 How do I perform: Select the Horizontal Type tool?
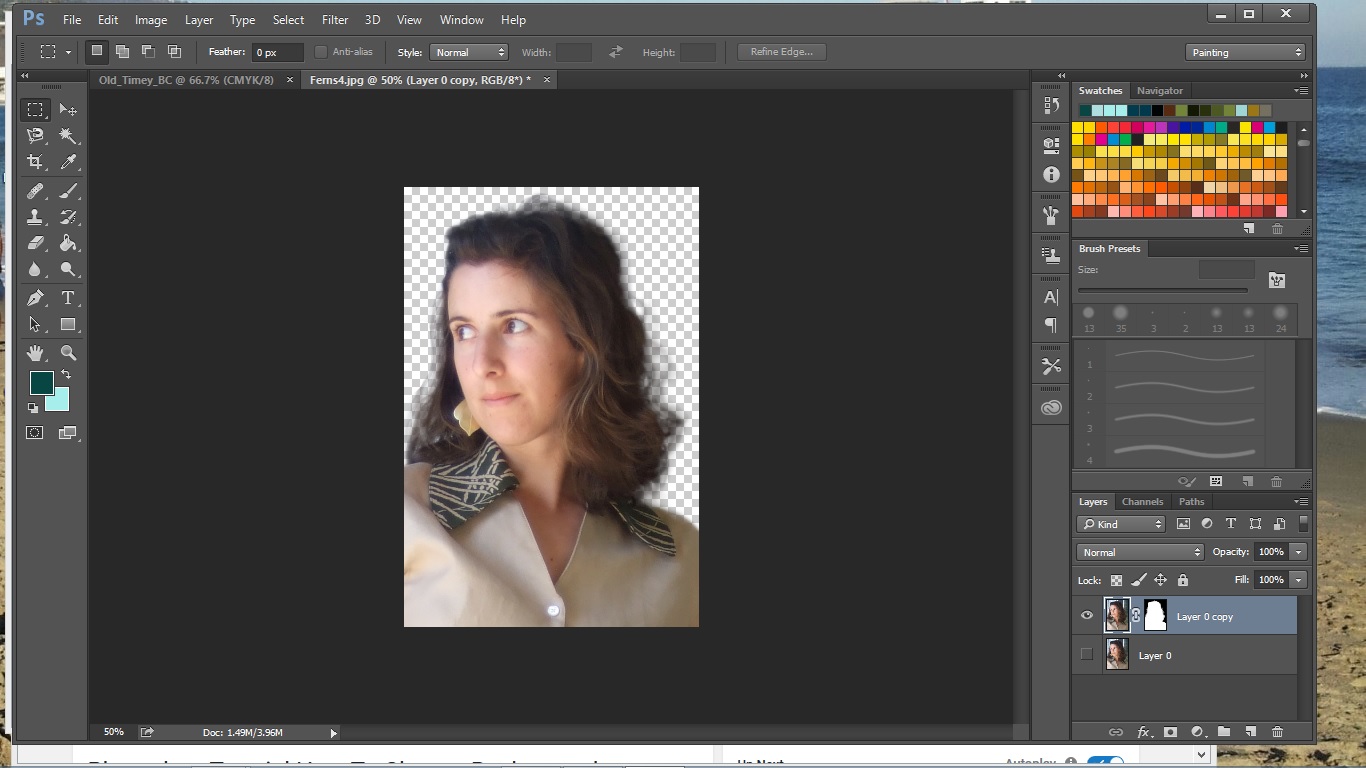[x=69, y=298]
